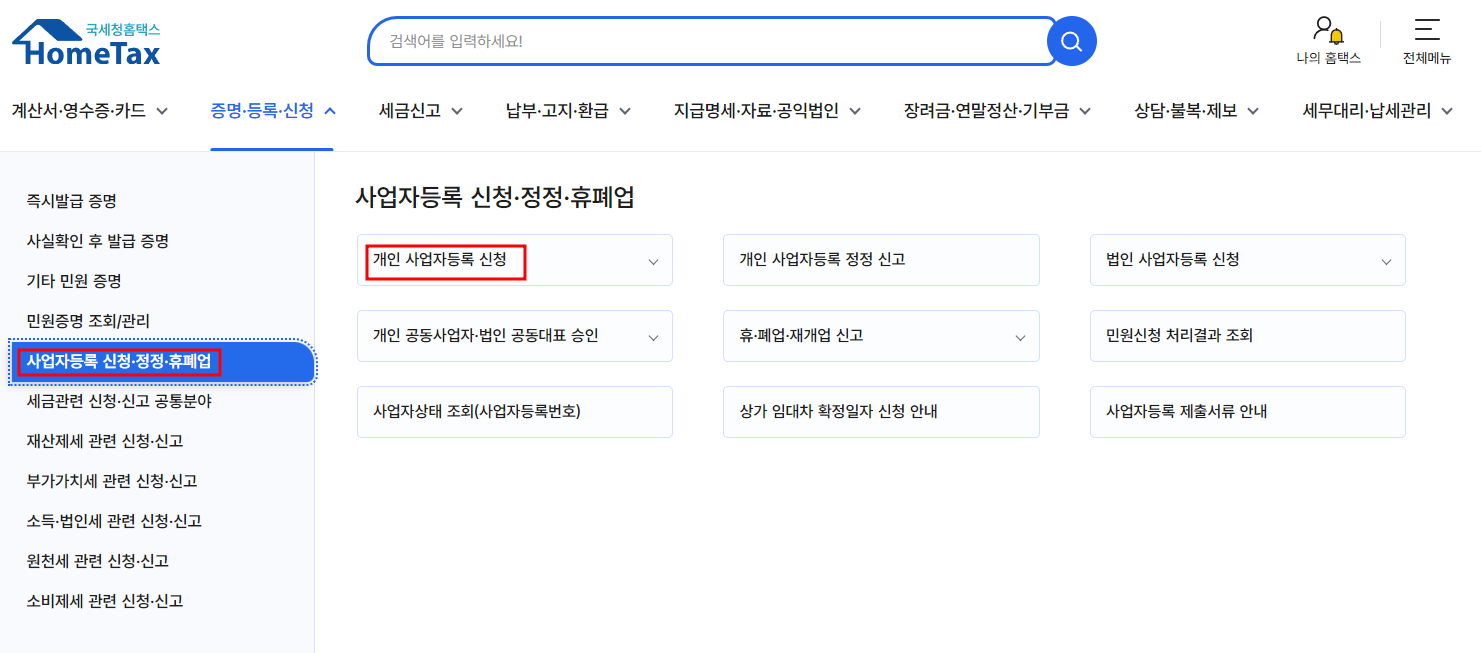
Task: Click the 휴·폐업·재개업 신고 label
Action: [801, 336]
